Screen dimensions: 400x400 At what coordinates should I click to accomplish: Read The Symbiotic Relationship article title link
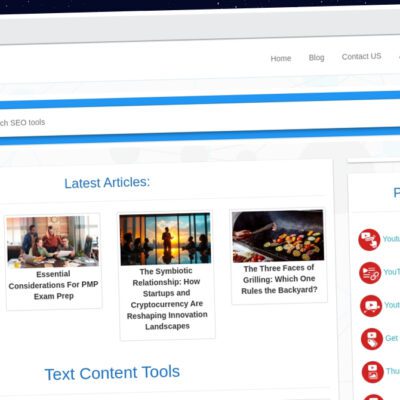click(x=167, y=299)
